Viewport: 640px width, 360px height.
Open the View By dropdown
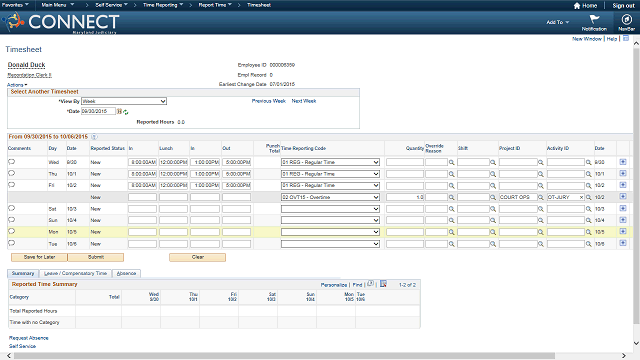pos(124,101)
